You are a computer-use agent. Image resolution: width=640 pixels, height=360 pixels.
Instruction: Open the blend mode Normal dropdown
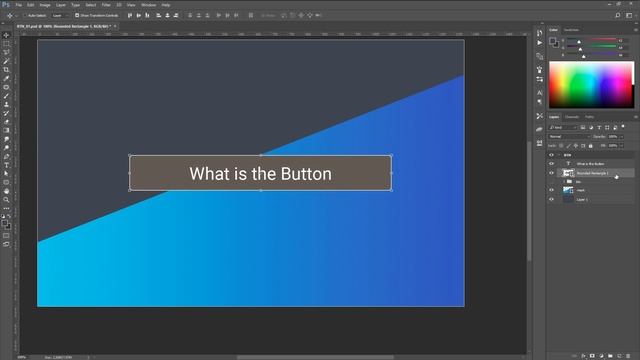tap(569, 136)
